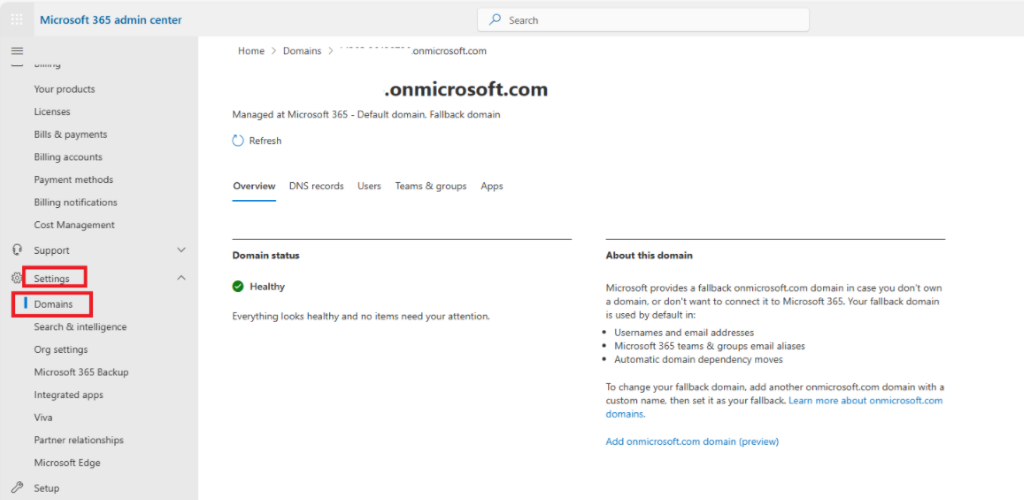1024x500 pixels.
Task: Expand the Support section chevron
Action: (182, 250)
